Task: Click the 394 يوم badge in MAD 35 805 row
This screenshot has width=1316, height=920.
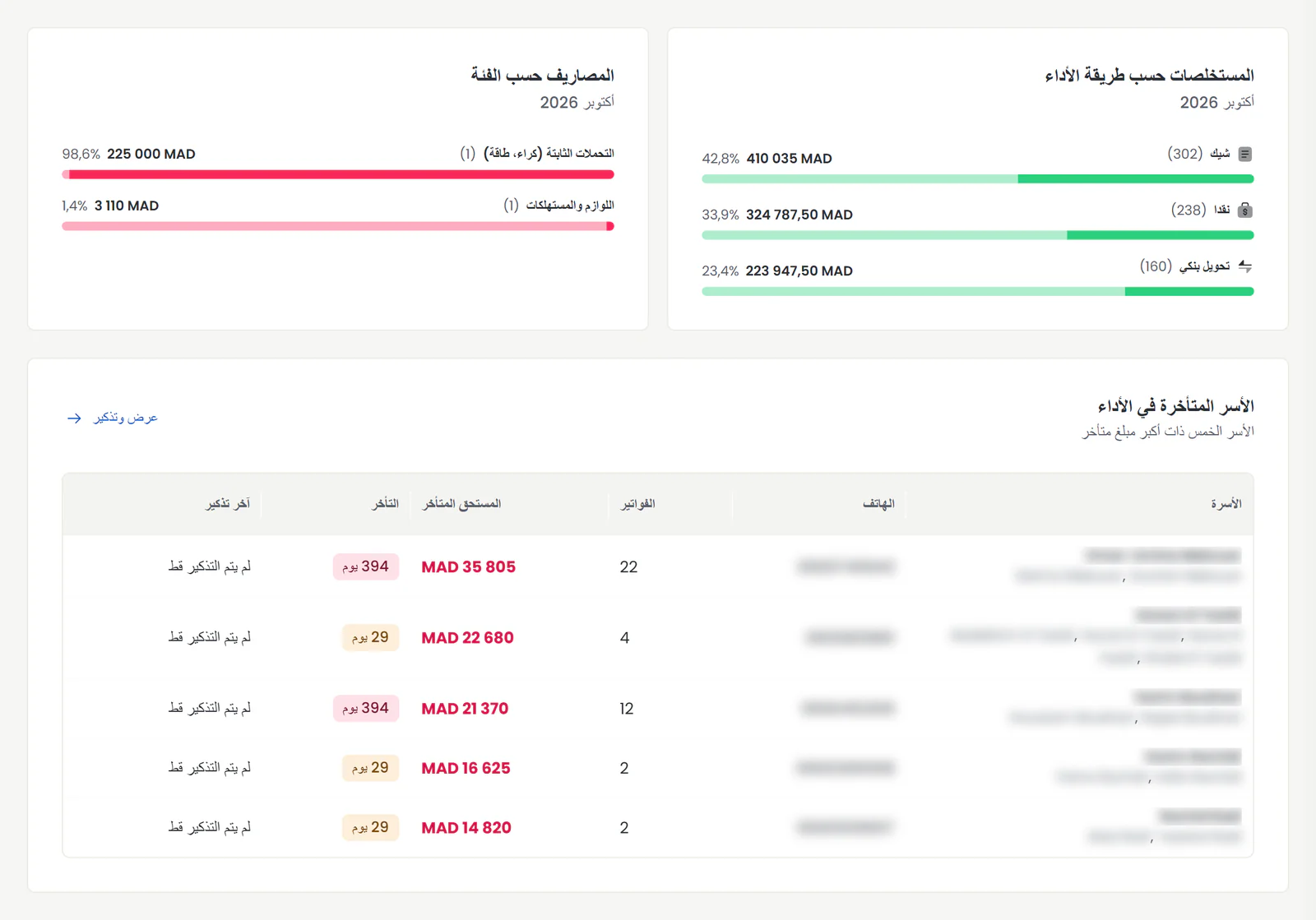Action: [366, 566]
